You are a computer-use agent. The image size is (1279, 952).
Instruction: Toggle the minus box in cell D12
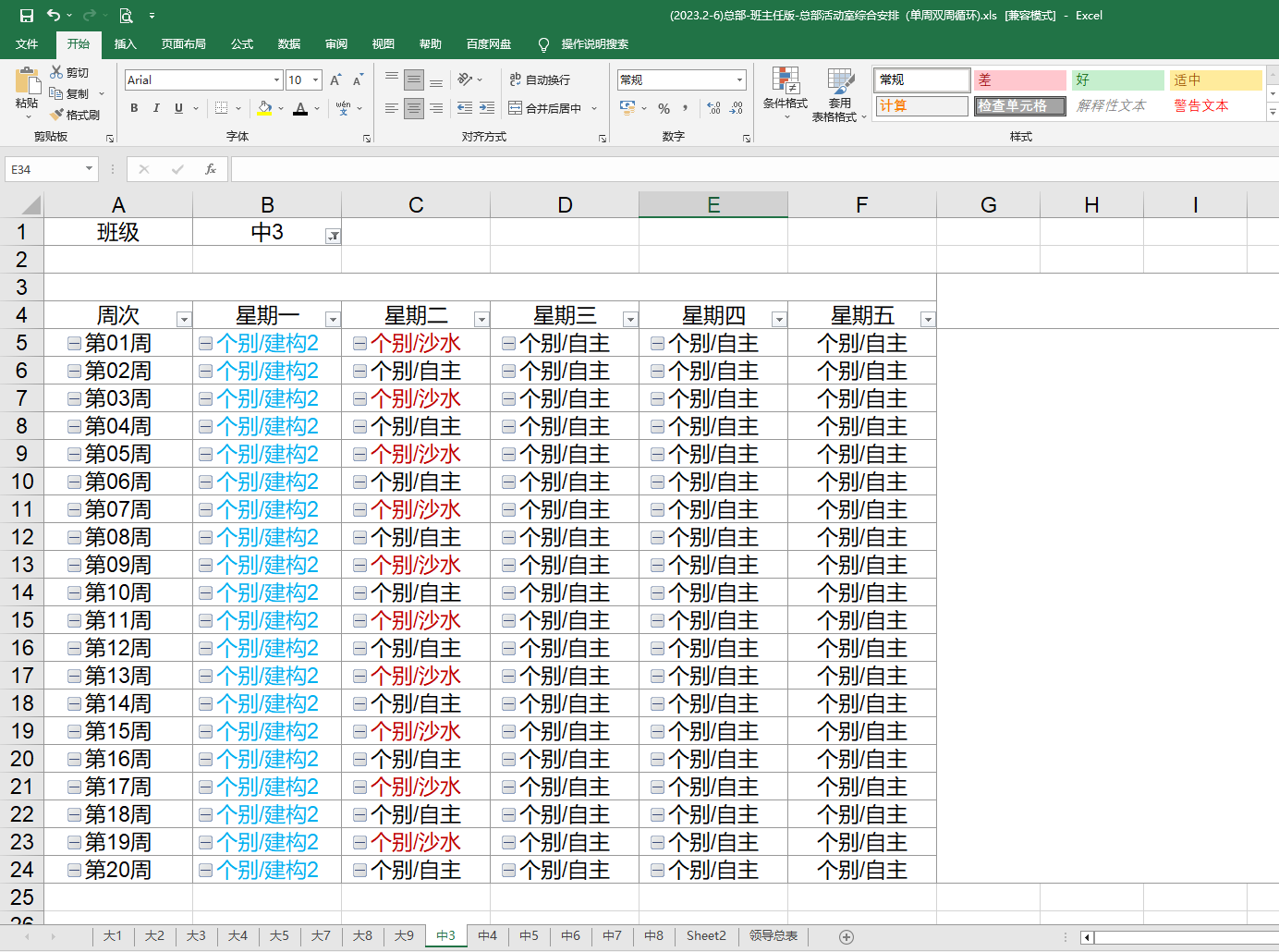coord(509,537)
